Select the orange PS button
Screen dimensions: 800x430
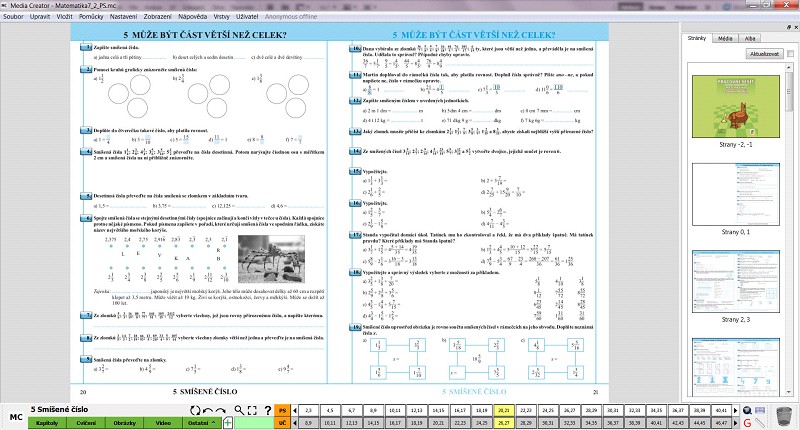pyautogui.click(x=282, y=410)
